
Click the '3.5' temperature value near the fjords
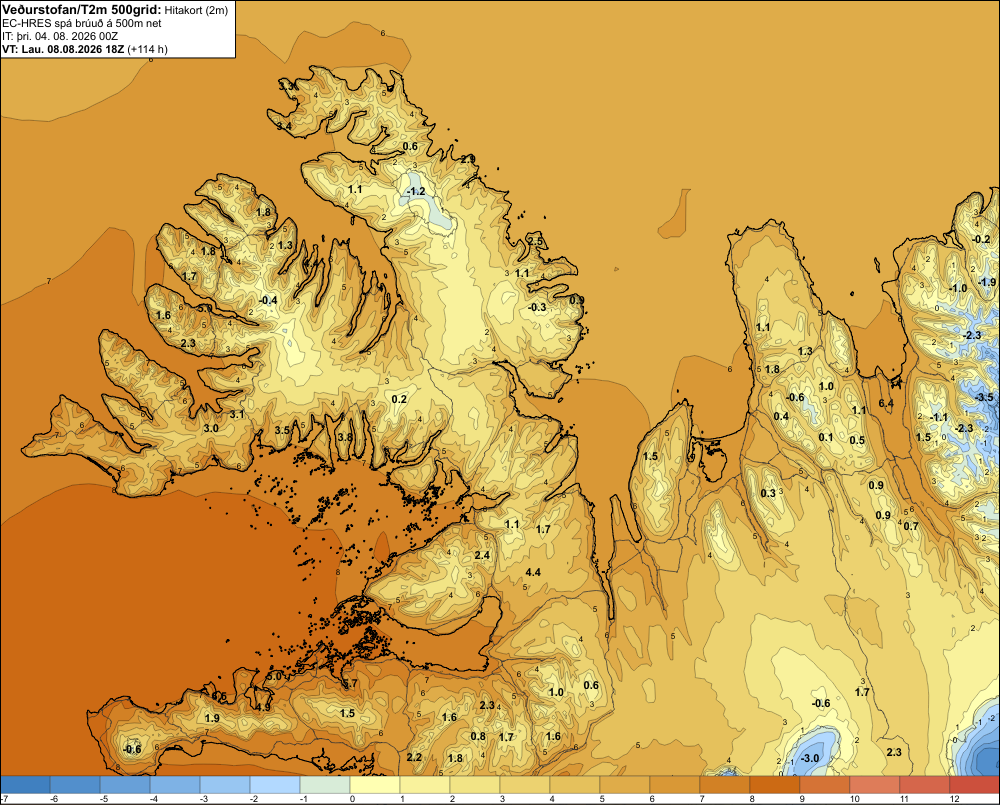point(283,430)
